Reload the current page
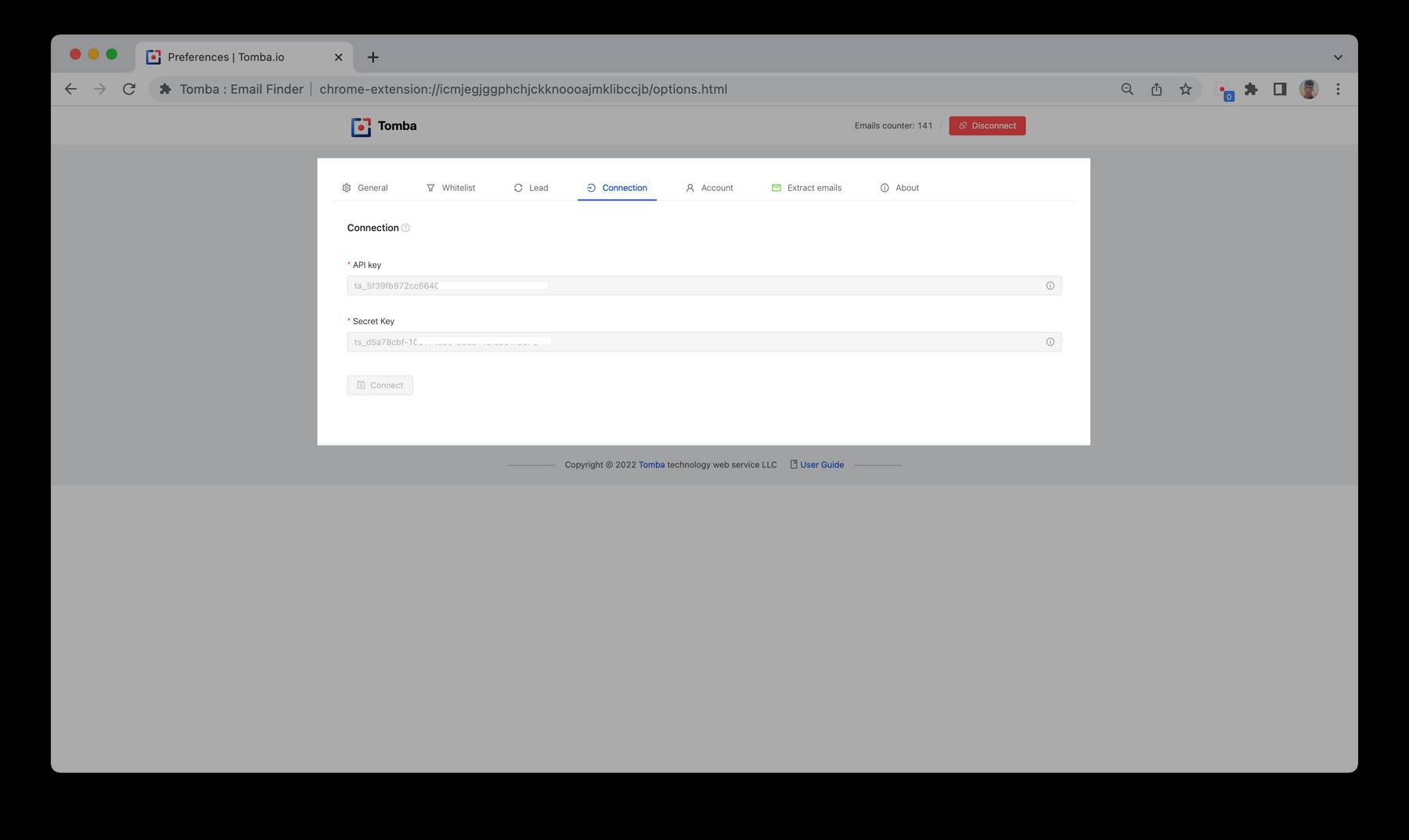Image resolution: width=1409 pixels, height=840 pixels. pos(129,89)
